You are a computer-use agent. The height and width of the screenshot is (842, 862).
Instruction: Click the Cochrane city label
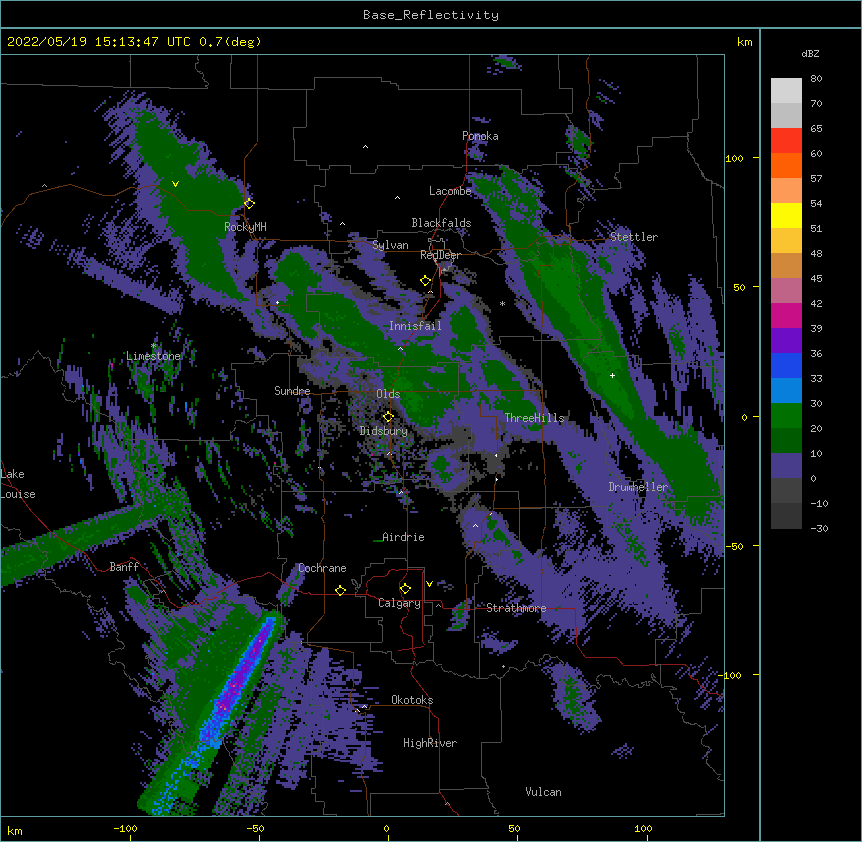click(322, 568)
